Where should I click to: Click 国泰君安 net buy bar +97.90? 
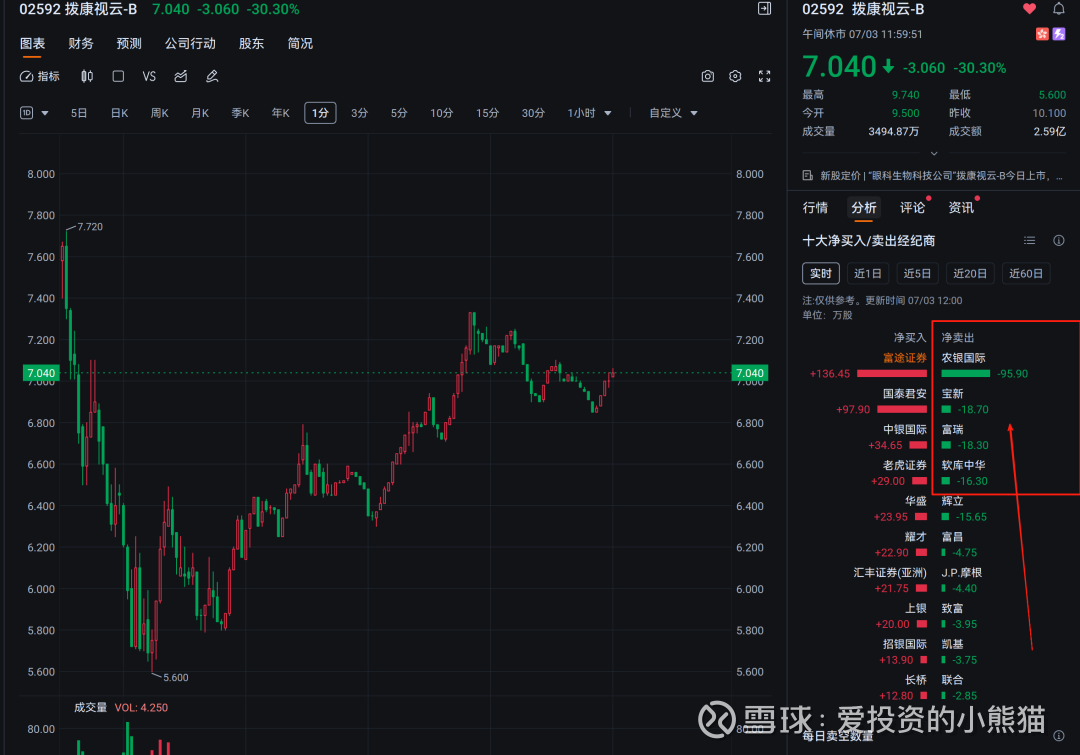tap(902, 409)
